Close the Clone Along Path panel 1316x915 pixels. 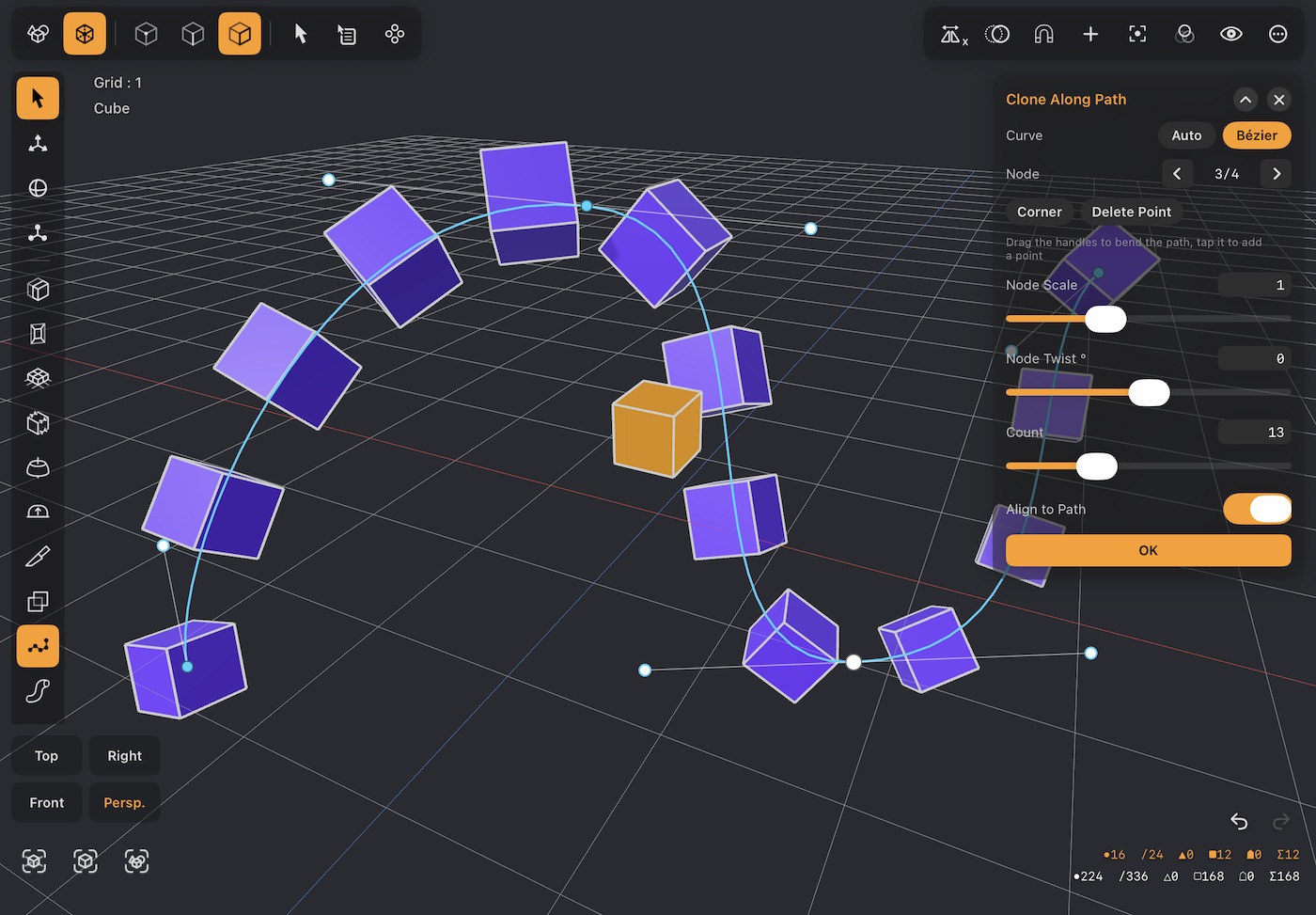1279,99
